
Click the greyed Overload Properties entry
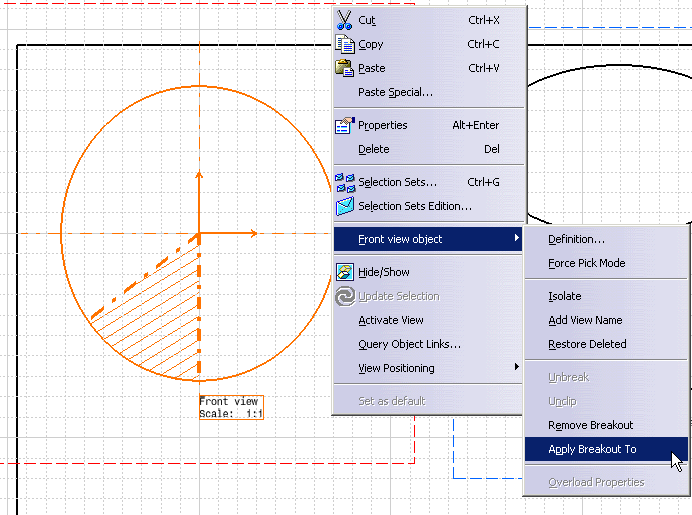(x=606, y=482)
